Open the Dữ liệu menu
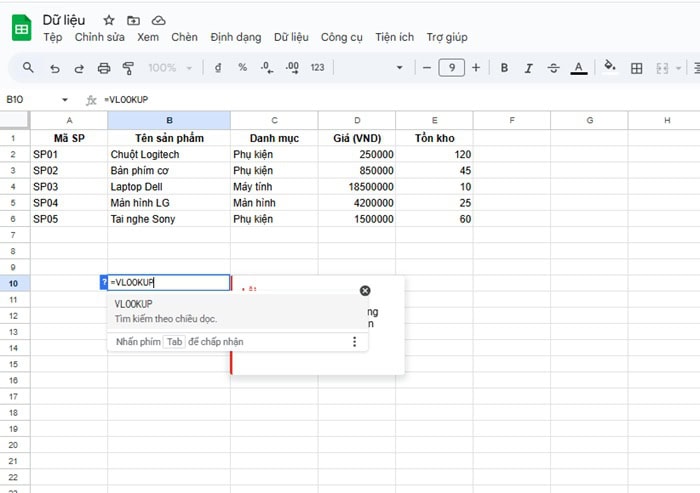The width and height of the screenshot is (700, 493). 291,37
